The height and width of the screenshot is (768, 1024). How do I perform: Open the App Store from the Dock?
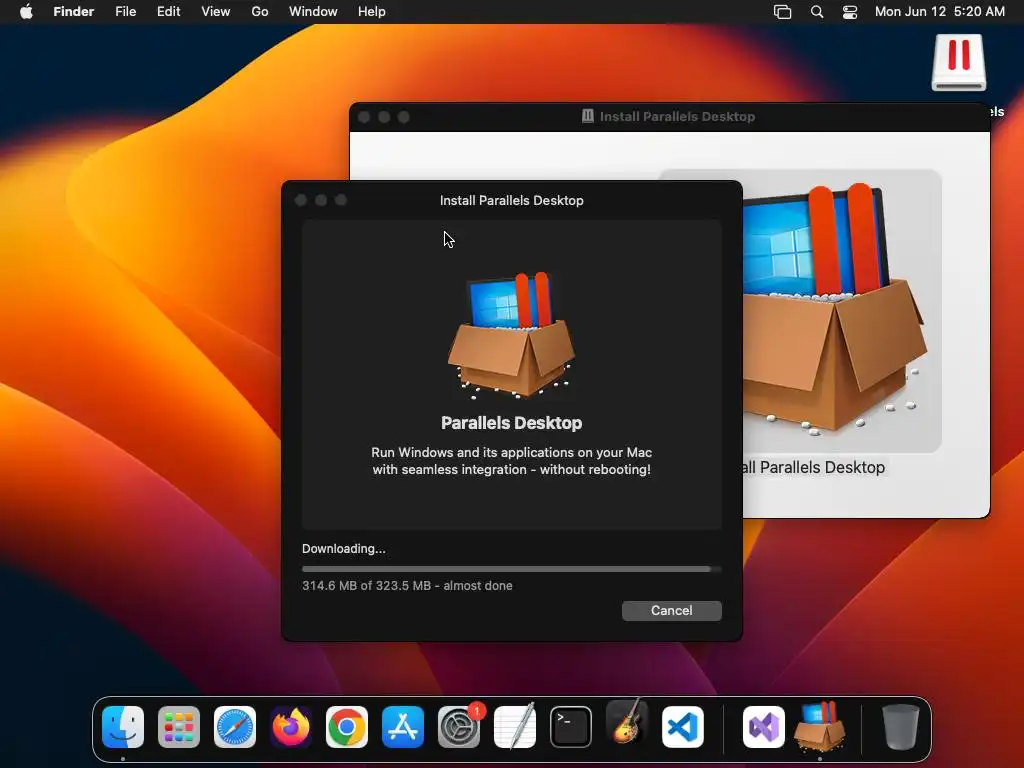(x=403, y=727)
